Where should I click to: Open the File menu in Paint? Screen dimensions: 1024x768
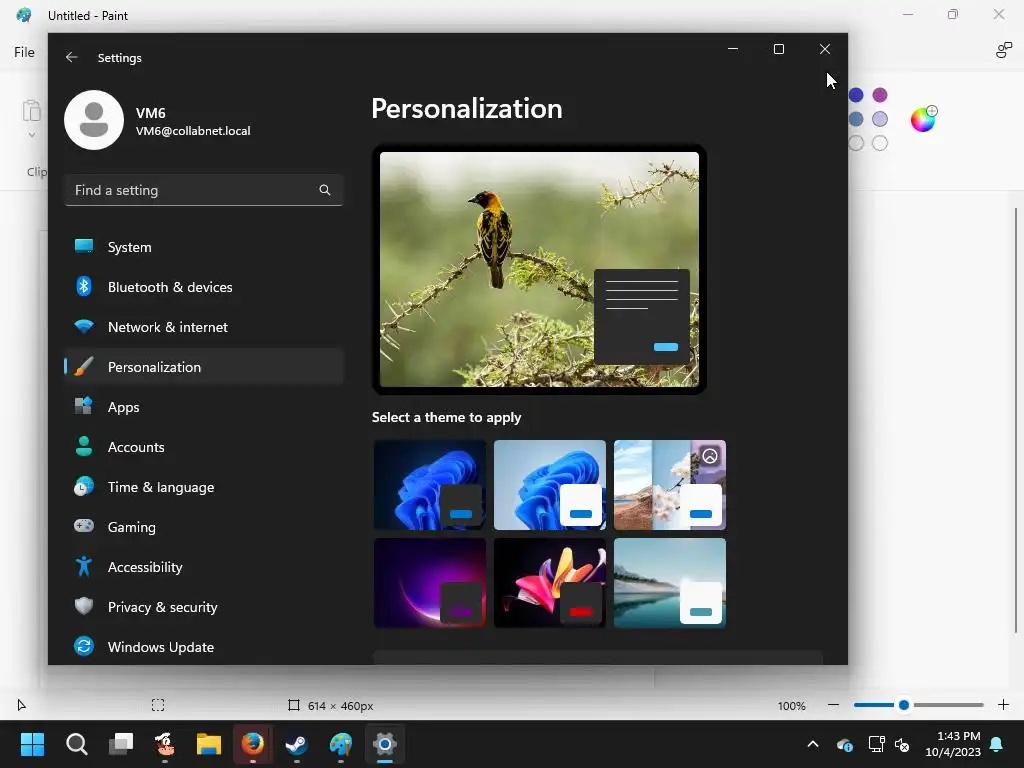click(x=24, y=52)
